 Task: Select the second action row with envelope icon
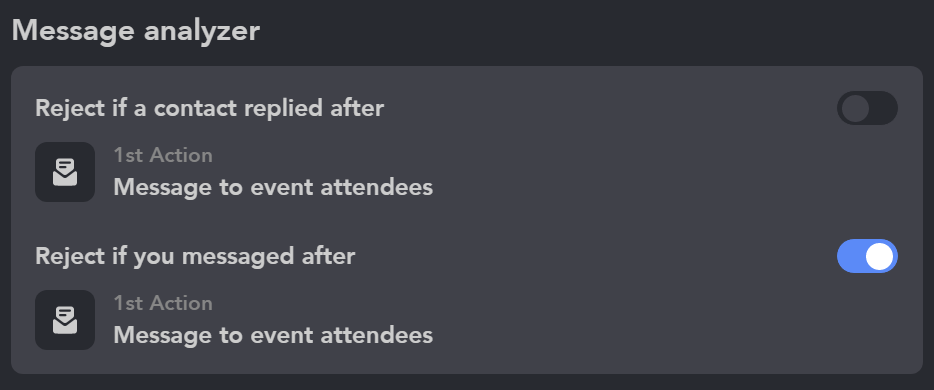tap(234, 320)
